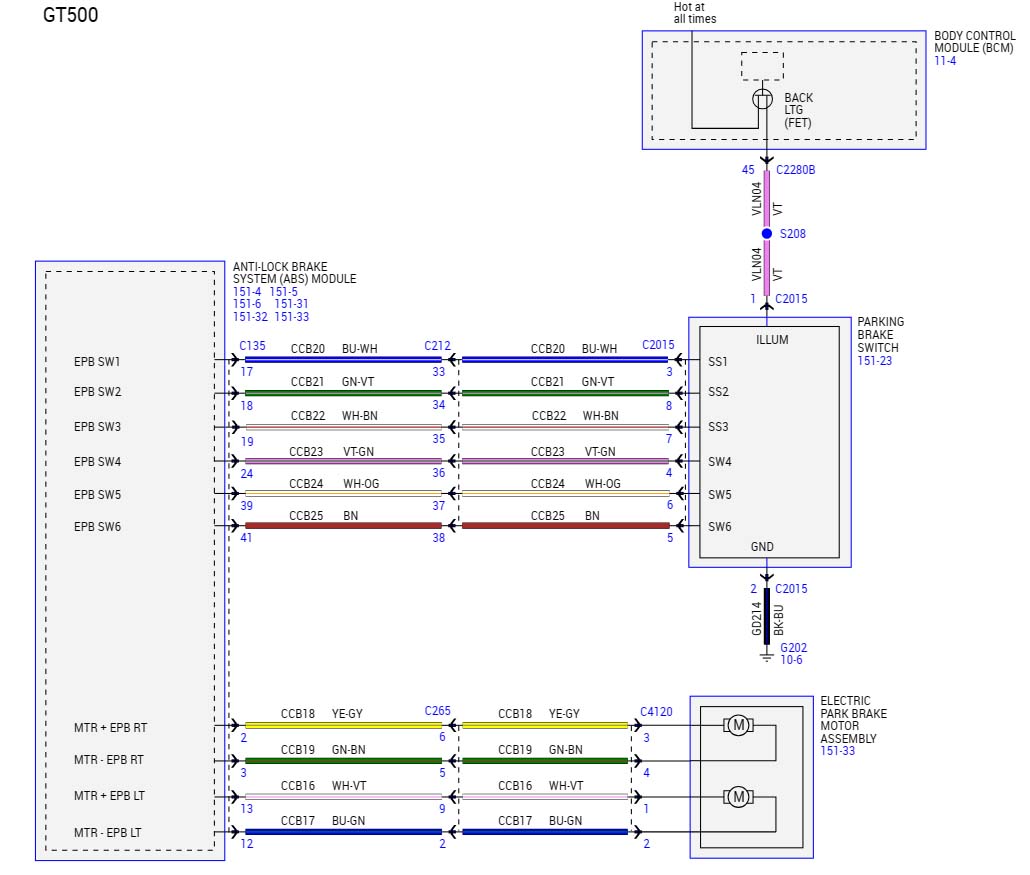Click the upper motor symbol in brake assembly
Image resolution: width=1030 pixels, height=875 pixels.
(738, 726)
